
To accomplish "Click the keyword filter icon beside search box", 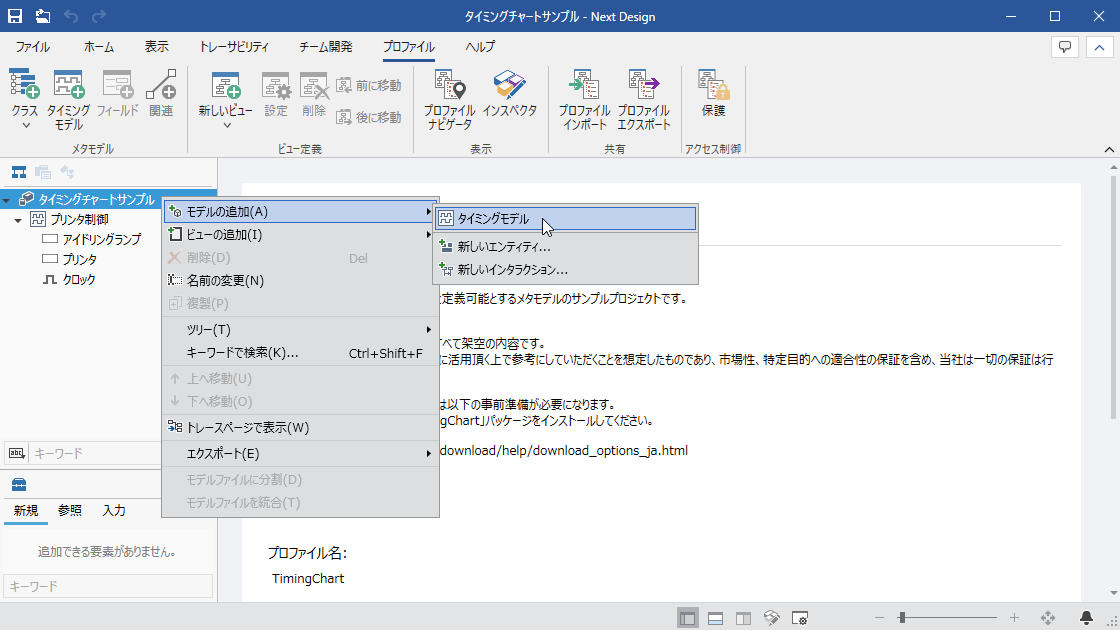I will click(16, 453).
